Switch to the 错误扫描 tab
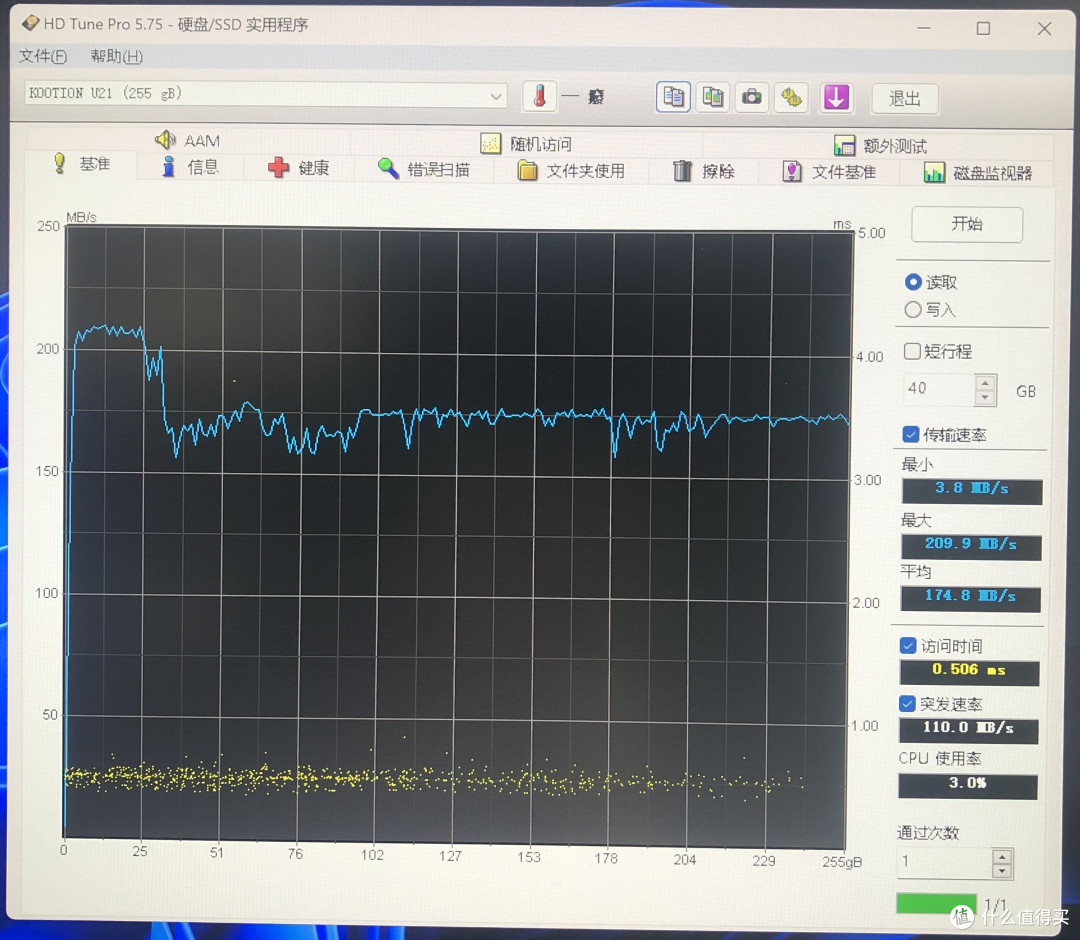 (424, 169)
